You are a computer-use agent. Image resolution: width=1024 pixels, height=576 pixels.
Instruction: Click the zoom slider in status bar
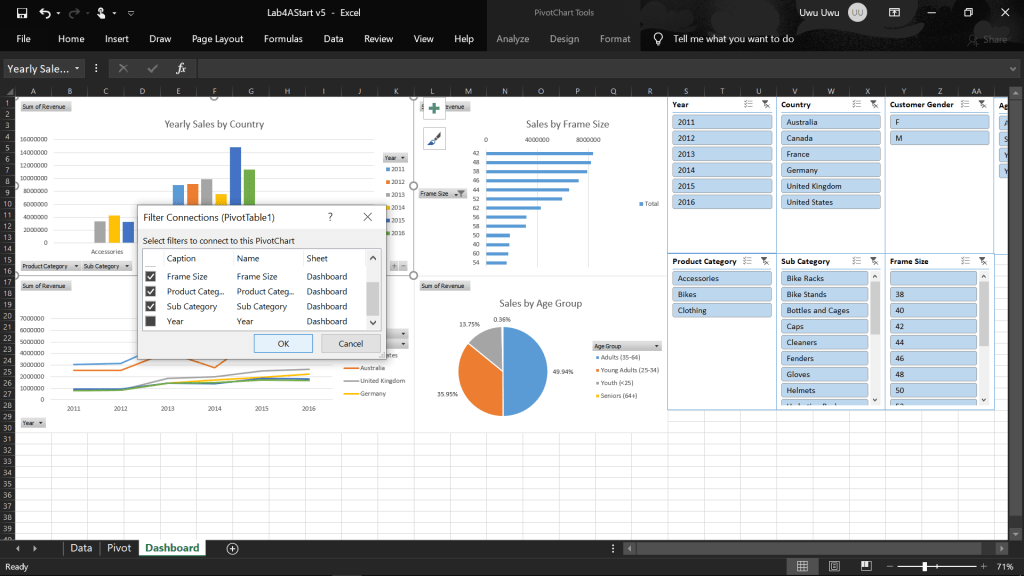[x=924, y=567]
